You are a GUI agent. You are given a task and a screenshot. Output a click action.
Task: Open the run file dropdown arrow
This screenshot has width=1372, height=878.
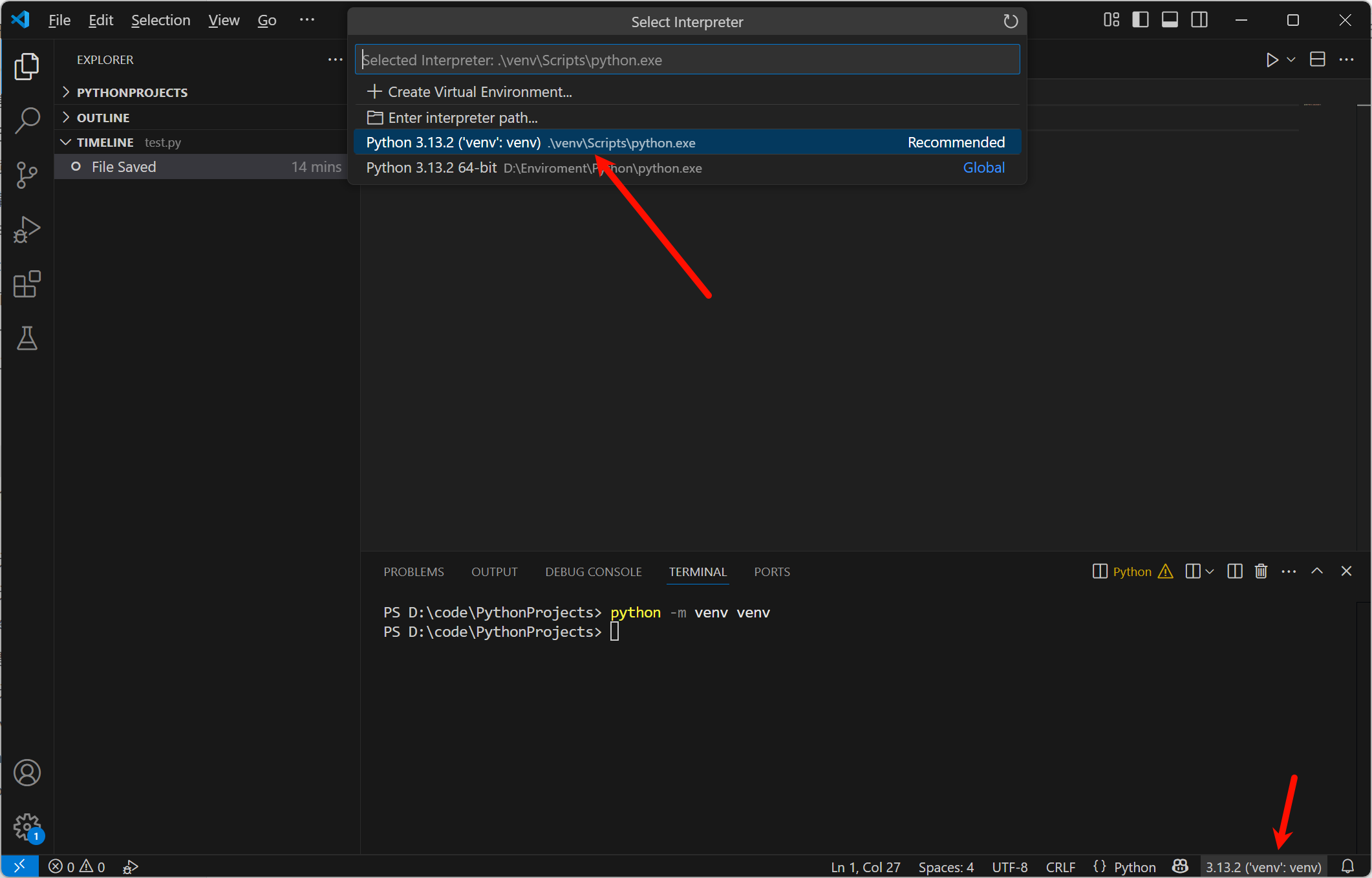tap(1291, 59)
